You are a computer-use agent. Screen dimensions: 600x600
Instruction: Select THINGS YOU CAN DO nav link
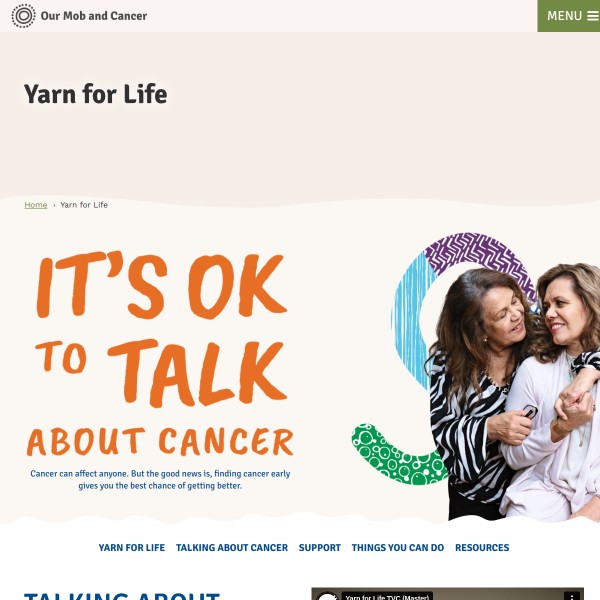(x=398, y=548)
